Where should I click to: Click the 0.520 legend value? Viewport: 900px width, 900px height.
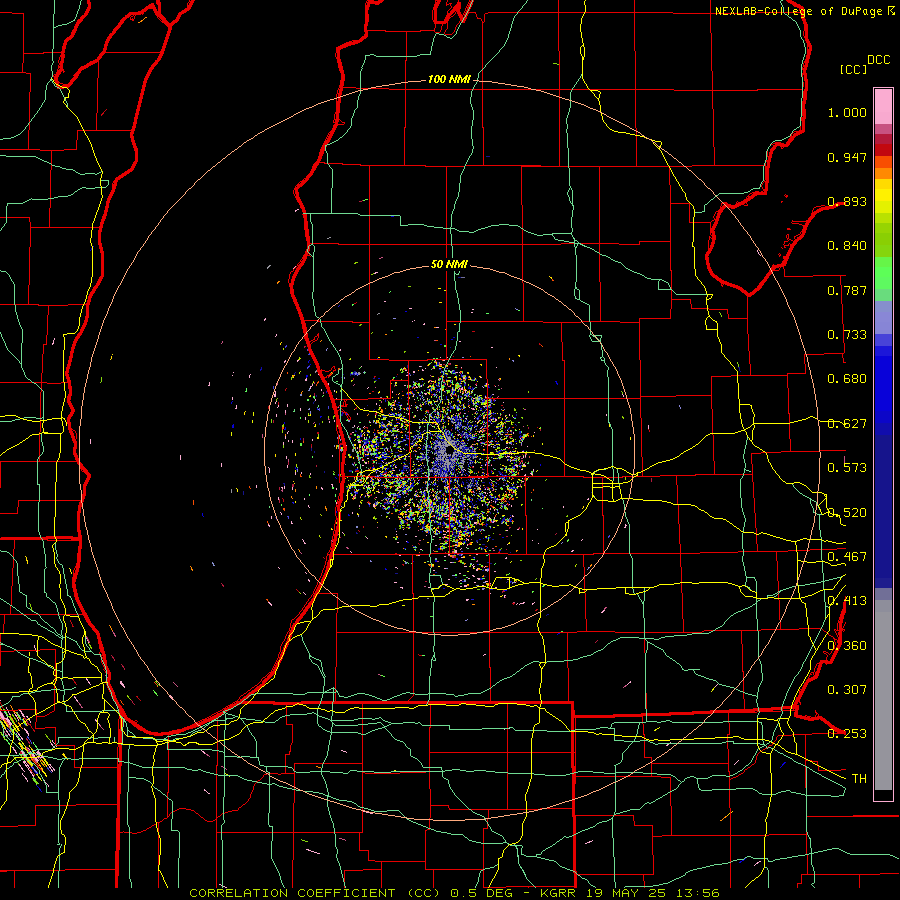tap(847, 513)
